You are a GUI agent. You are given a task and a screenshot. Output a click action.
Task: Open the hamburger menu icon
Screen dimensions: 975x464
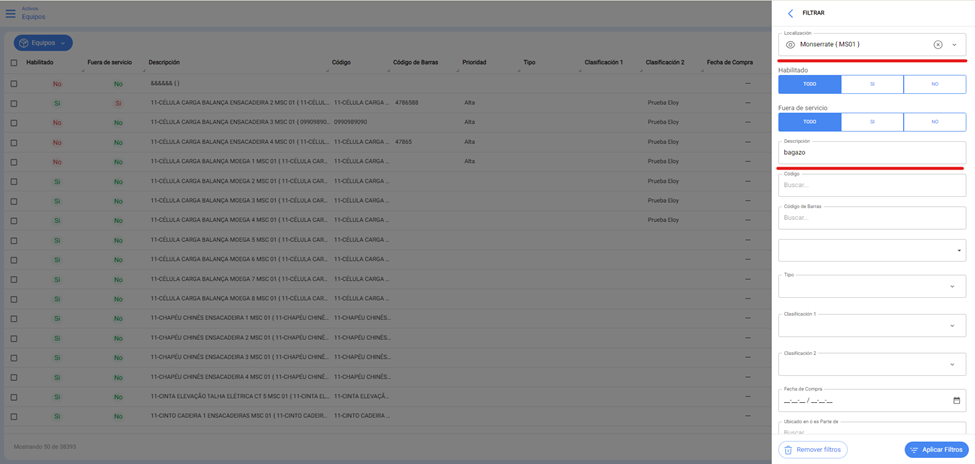click(x=11, y=13)
